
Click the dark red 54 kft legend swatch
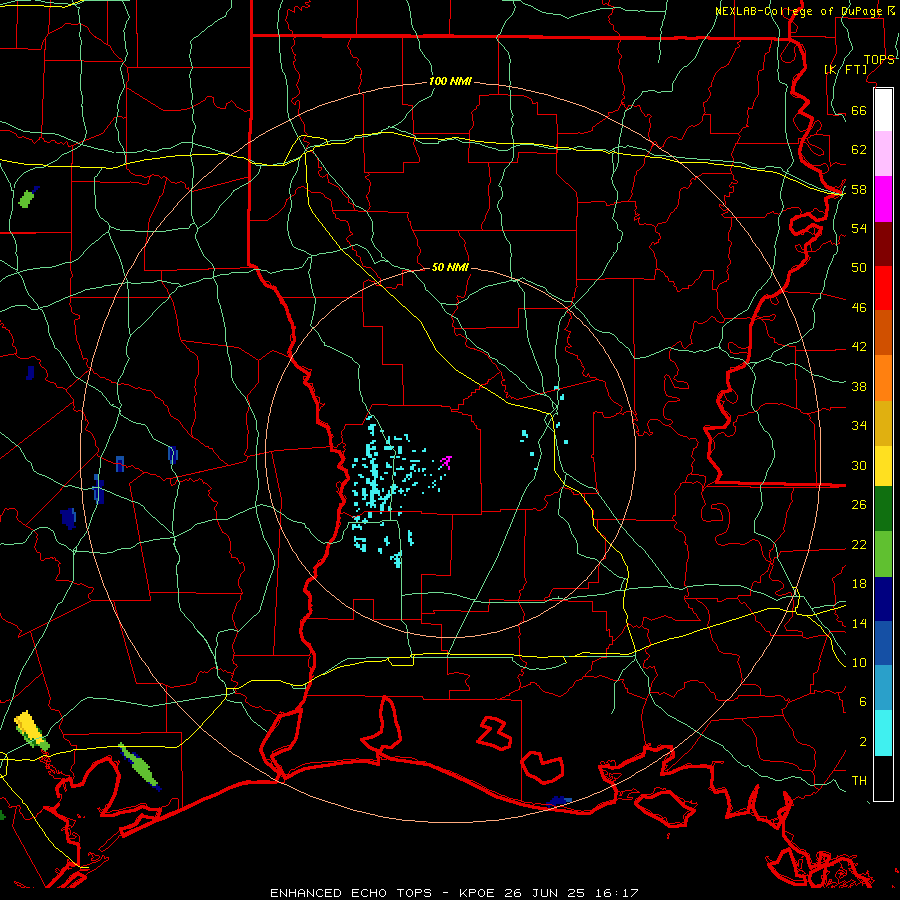click(883, 244)
